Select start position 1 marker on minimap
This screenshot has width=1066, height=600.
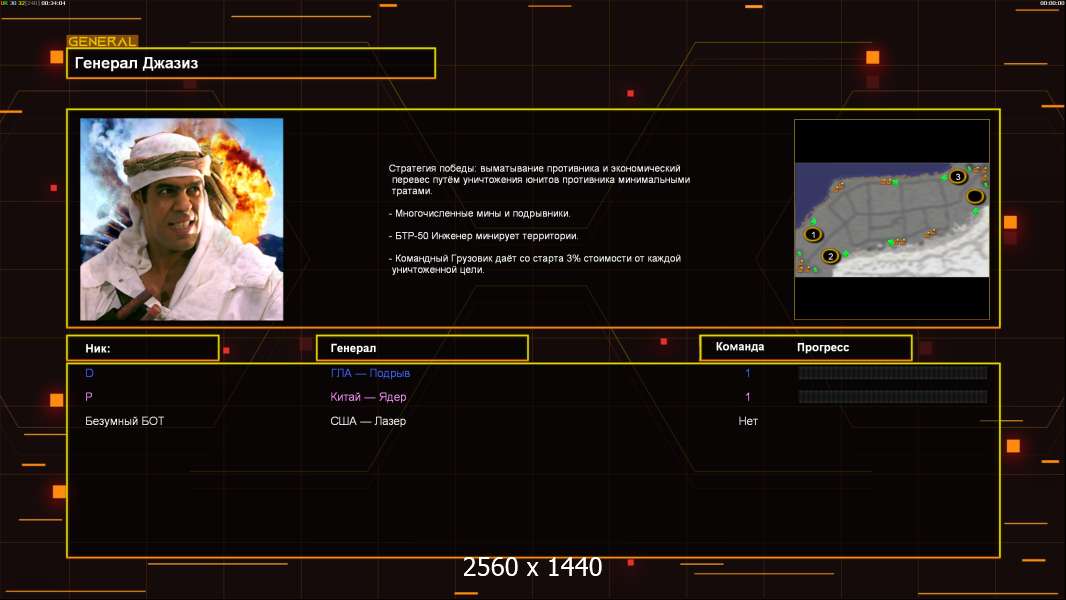(813, 234)
